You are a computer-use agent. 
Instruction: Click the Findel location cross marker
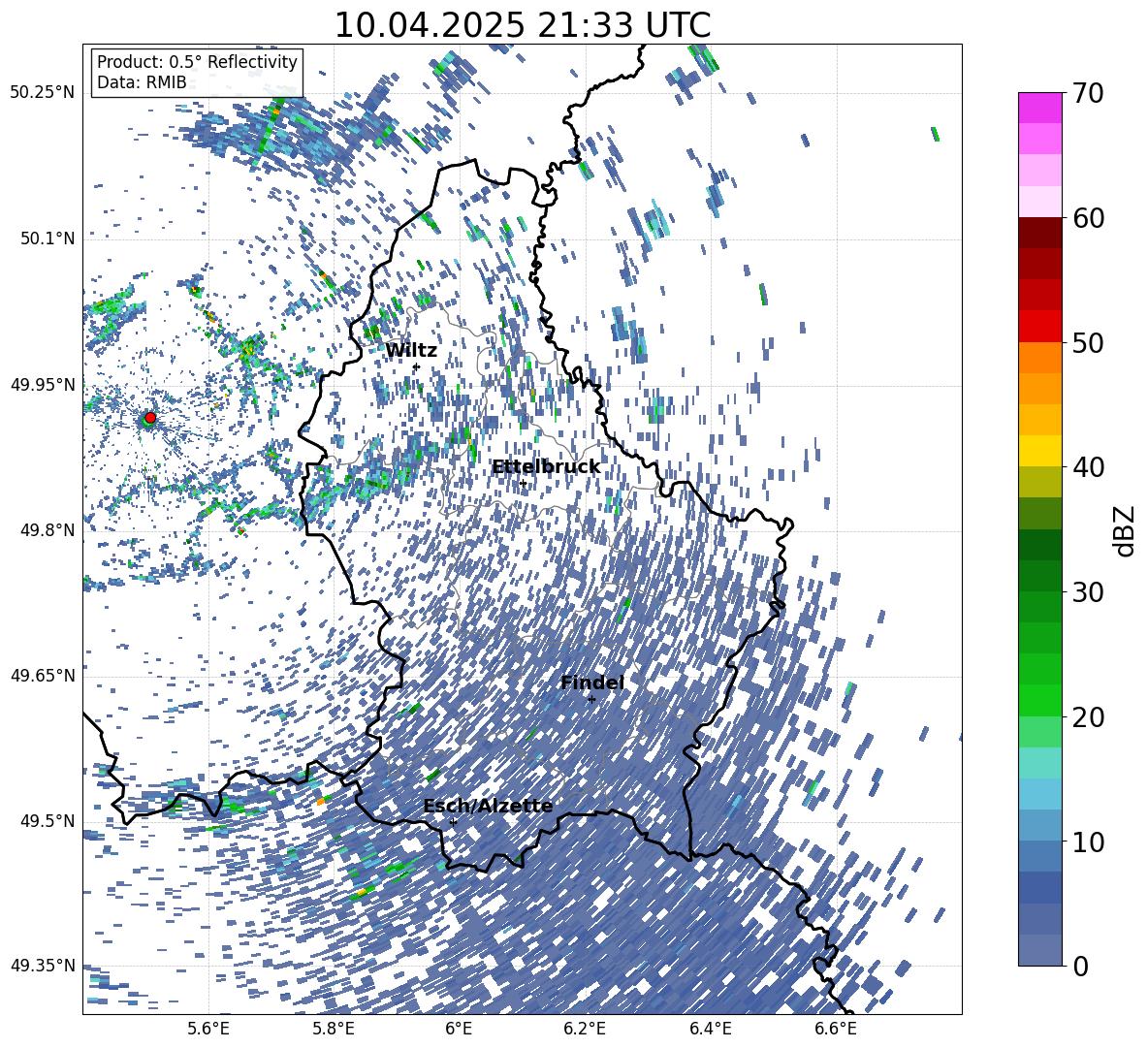pyautogui.click(x=591, y=699)
